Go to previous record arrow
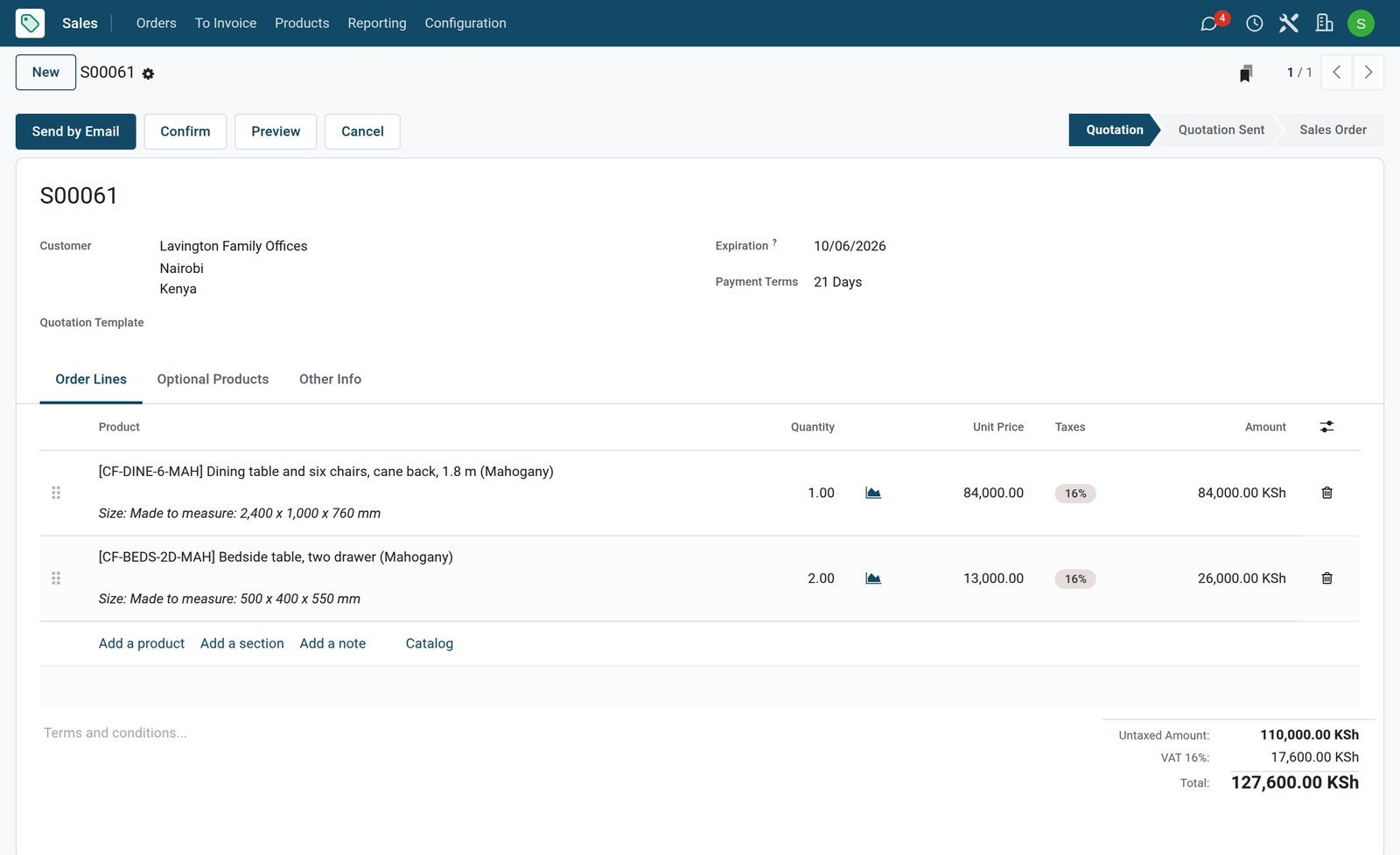Viewport: 1400px width, 855px height. click(x=1336, y=73)
